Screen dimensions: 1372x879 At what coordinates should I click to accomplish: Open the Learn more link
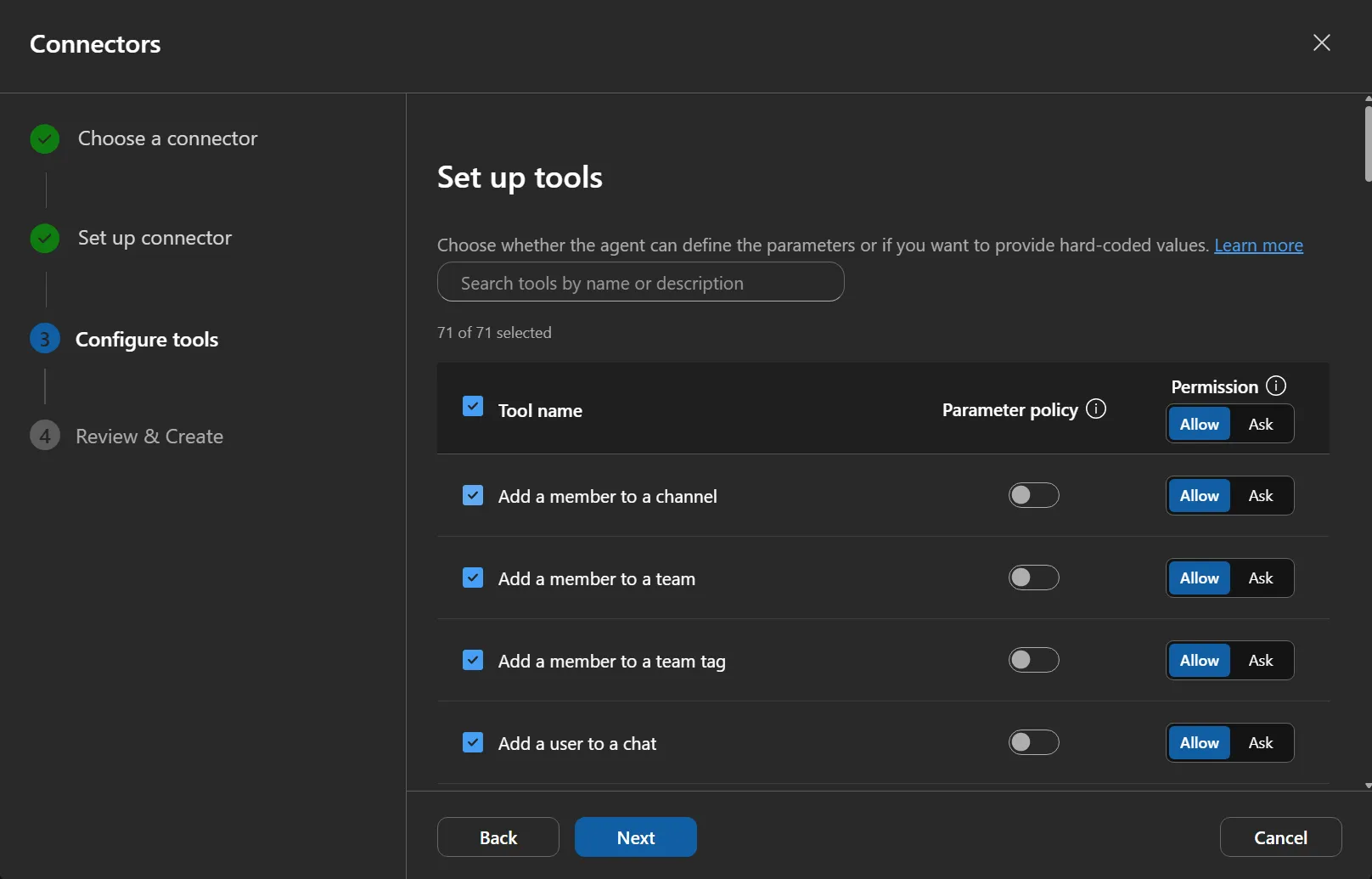point(1258,245)
